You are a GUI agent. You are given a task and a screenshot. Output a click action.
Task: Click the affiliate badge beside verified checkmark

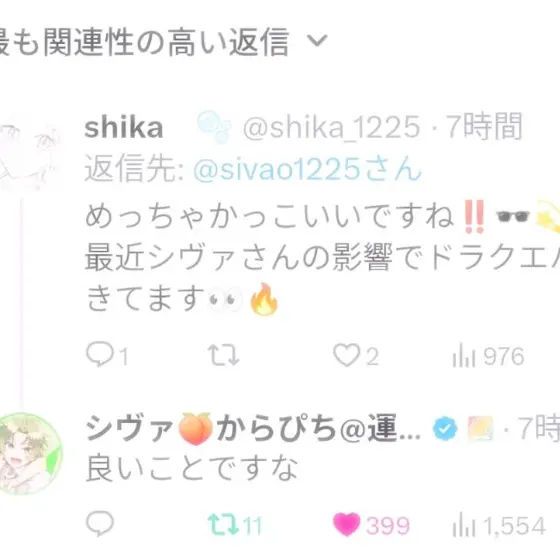point(481,429)
